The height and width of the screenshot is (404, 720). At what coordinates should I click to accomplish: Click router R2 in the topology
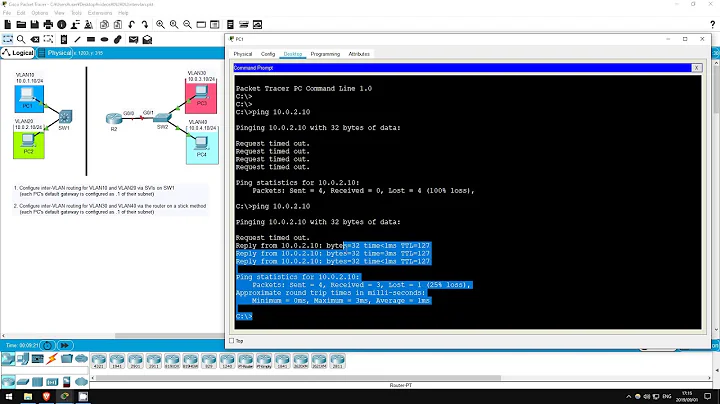tap(114, 119)
